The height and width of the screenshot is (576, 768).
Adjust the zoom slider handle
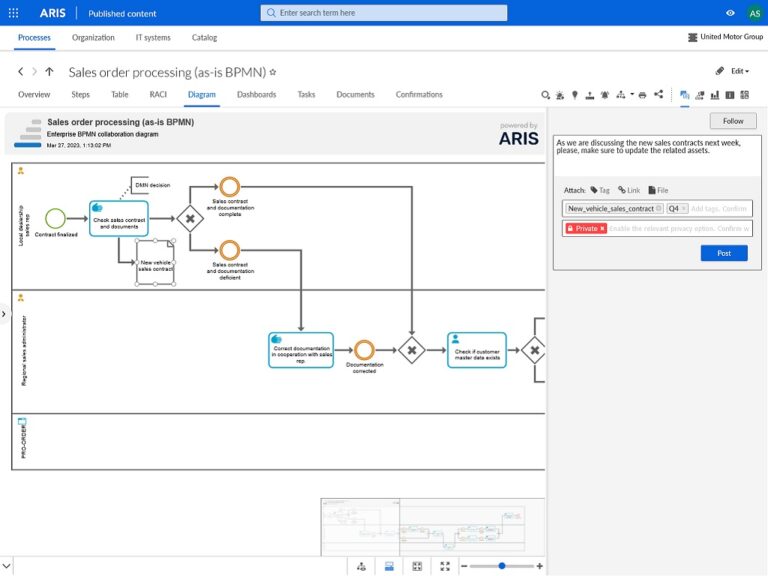coord(502,566)
